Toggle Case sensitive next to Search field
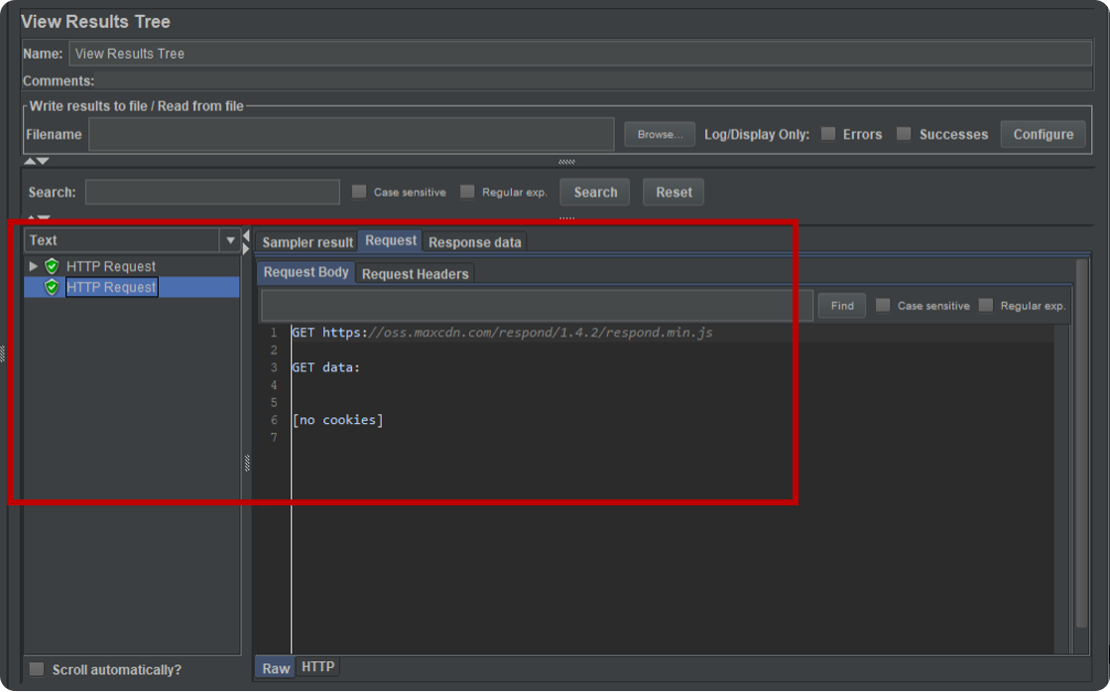 pos(359,192)
